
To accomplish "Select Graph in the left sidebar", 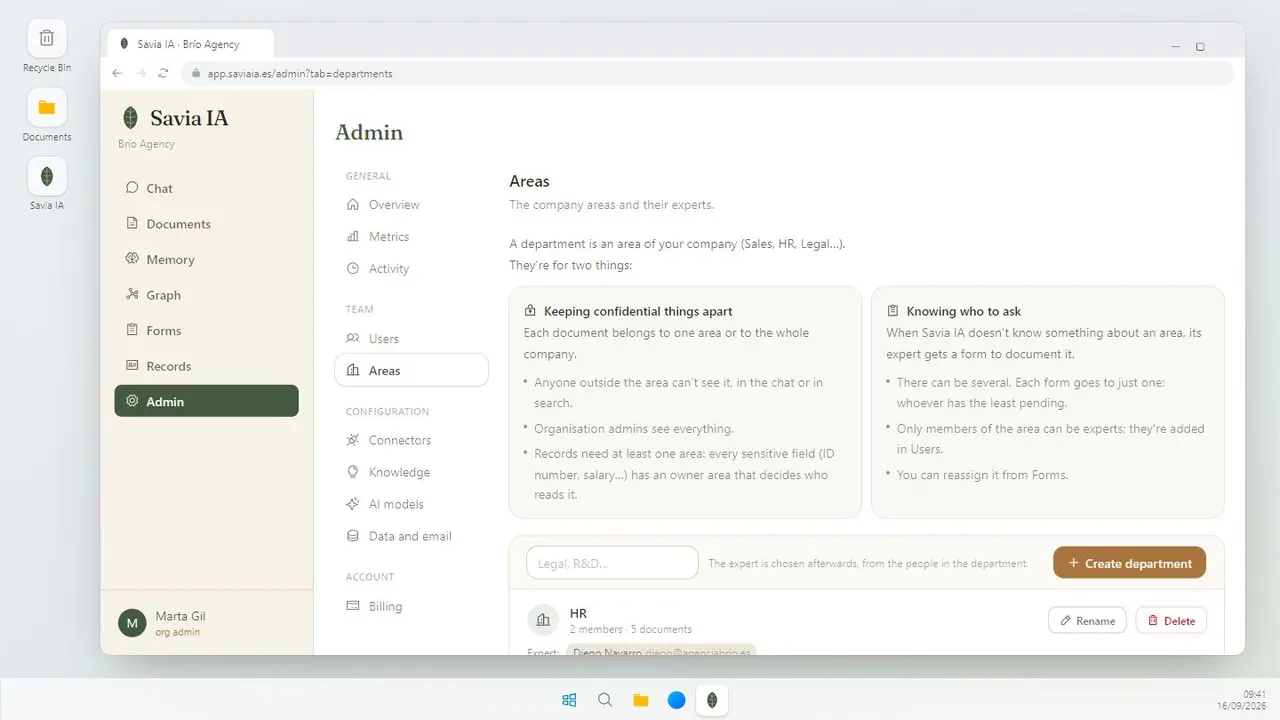I will pos(206,295).
